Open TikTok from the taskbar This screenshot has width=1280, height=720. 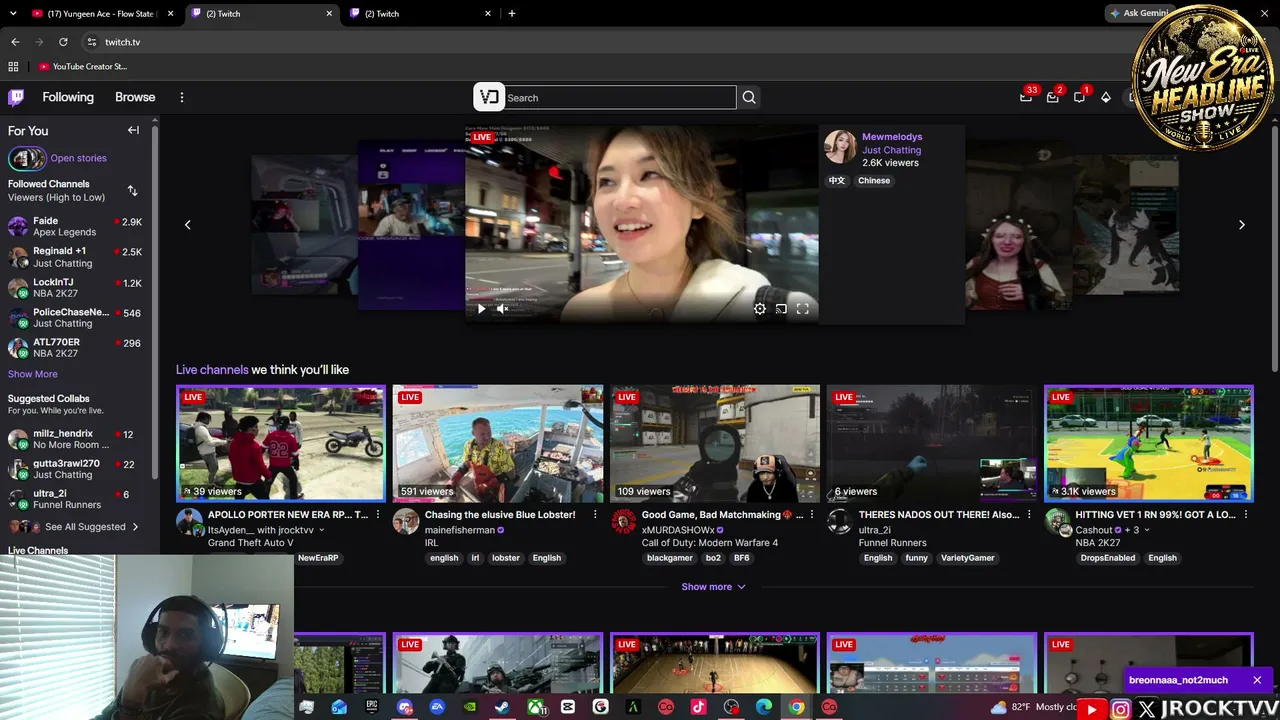[x=698, y=707]
